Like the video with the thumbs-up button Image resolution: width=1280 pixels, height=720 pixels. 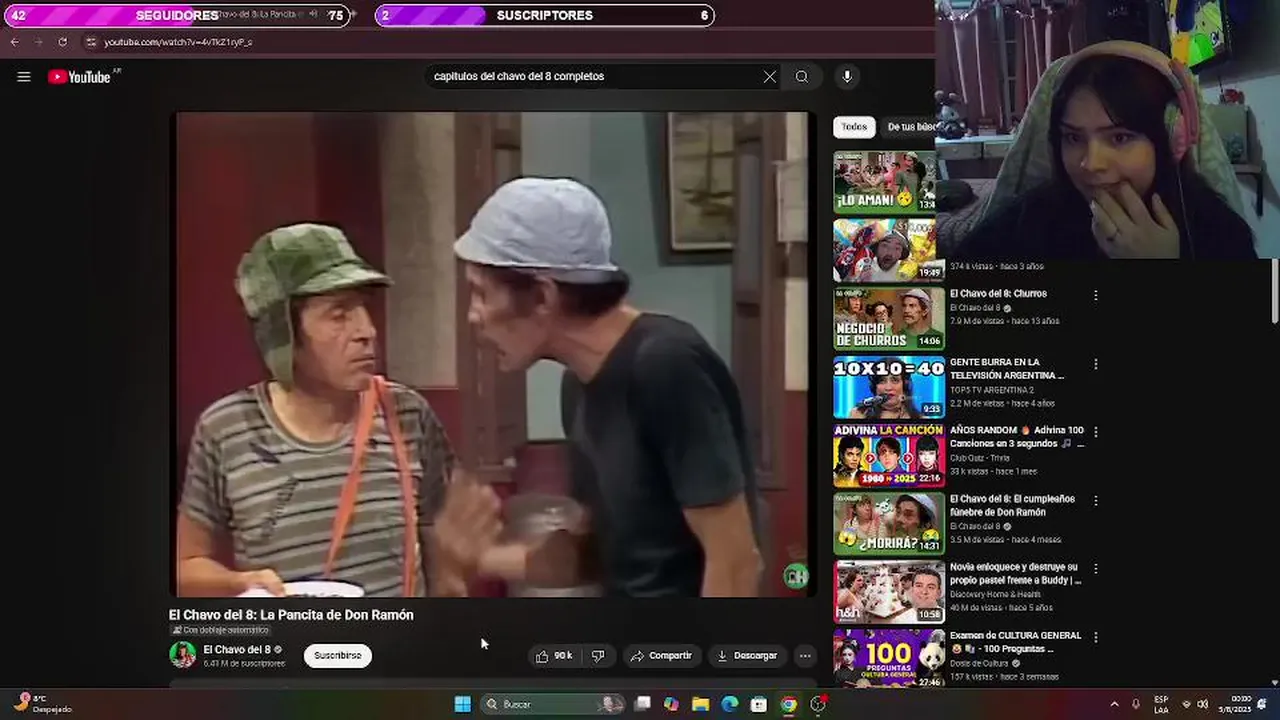point(554,656)
